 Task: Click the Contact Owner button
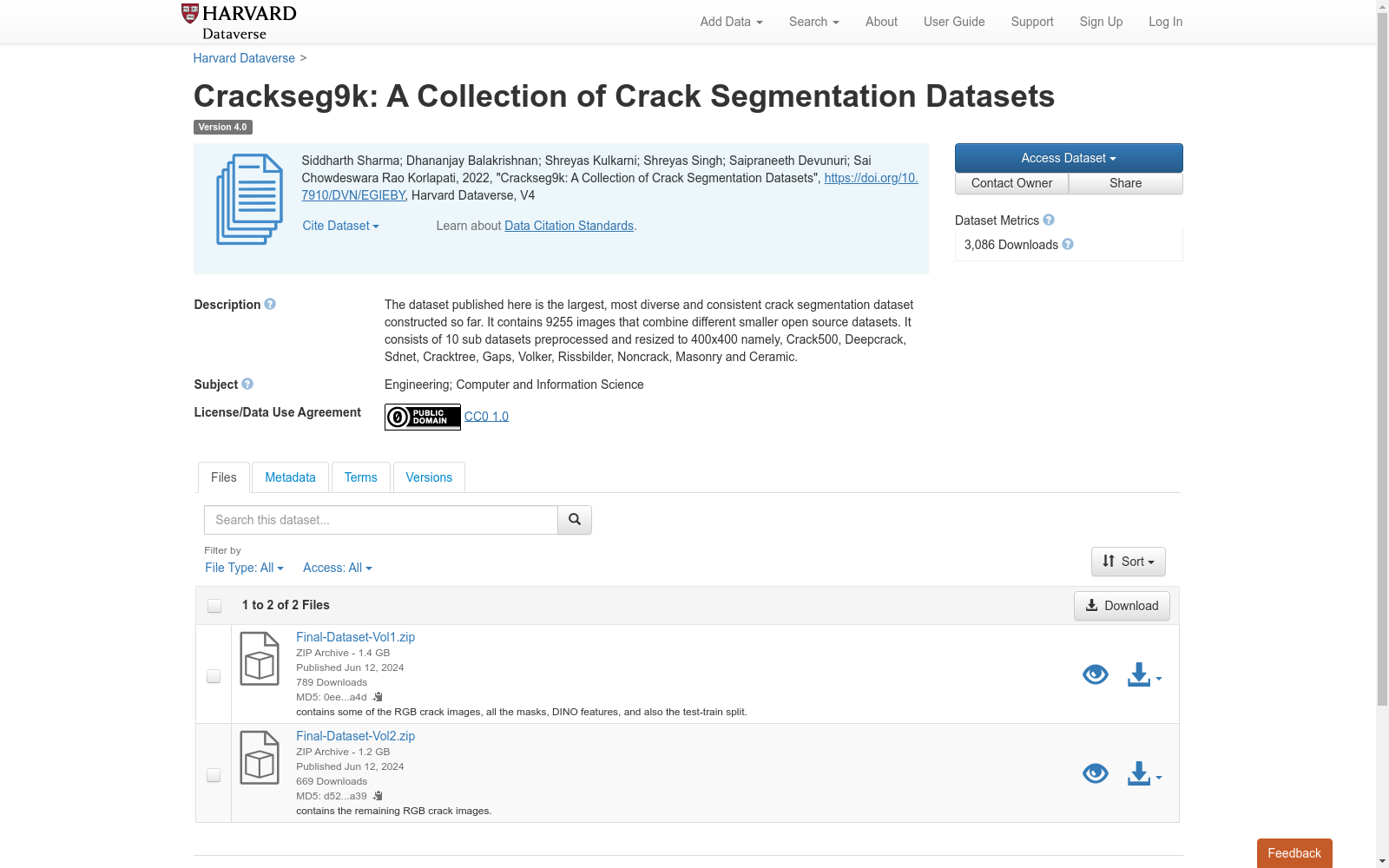[x=1011, y=183]
